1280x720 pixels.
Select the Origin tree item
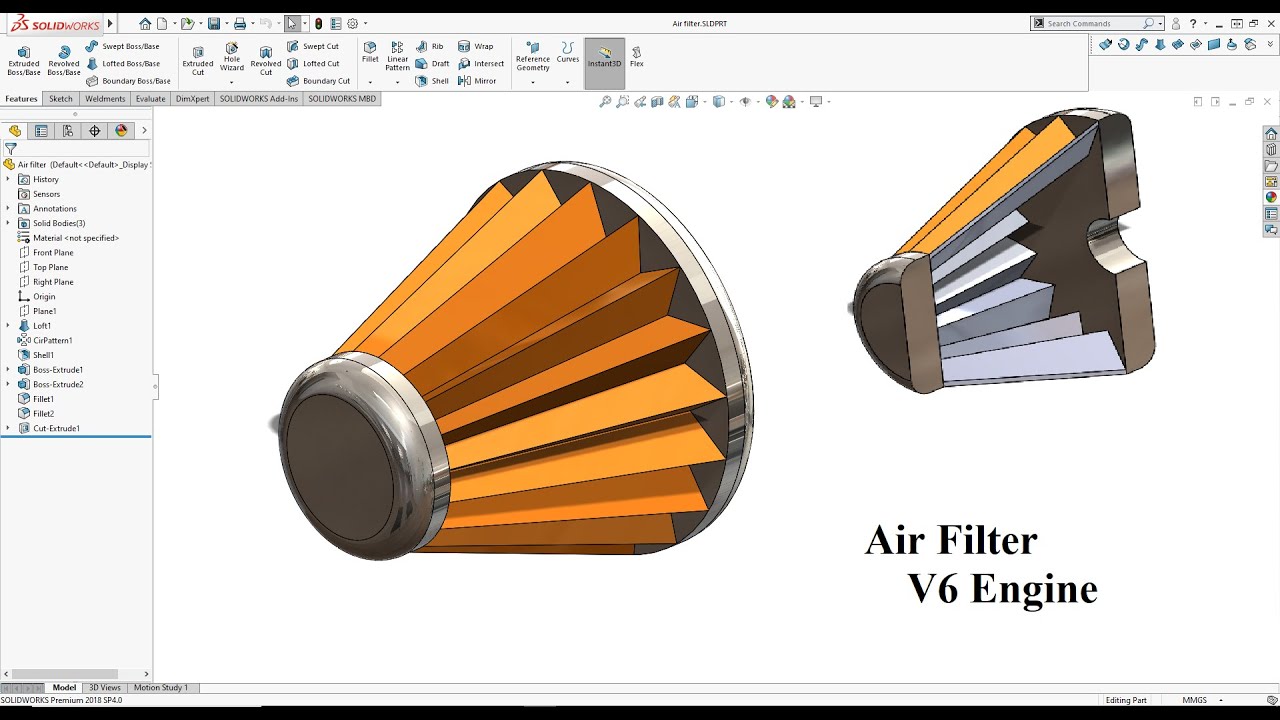(x=37, y=297)
